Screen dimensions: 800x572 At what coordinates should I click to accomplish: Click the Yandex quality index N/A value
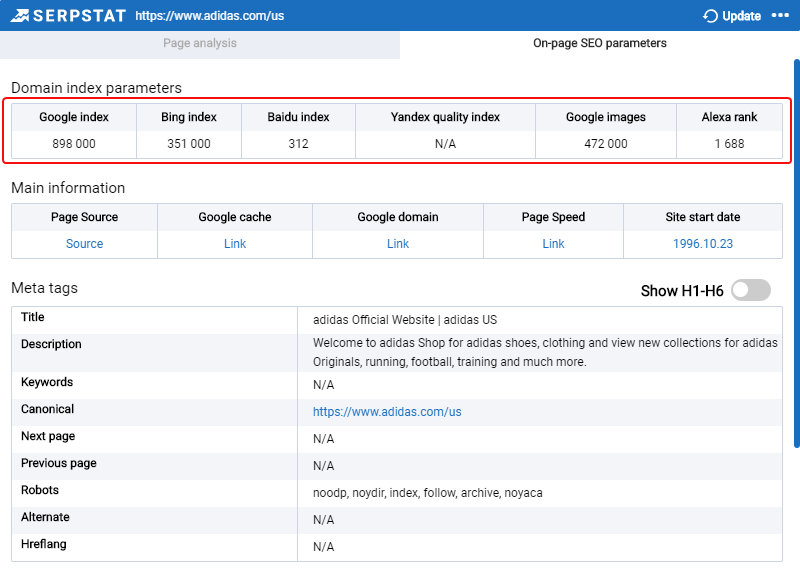[445, 144]
